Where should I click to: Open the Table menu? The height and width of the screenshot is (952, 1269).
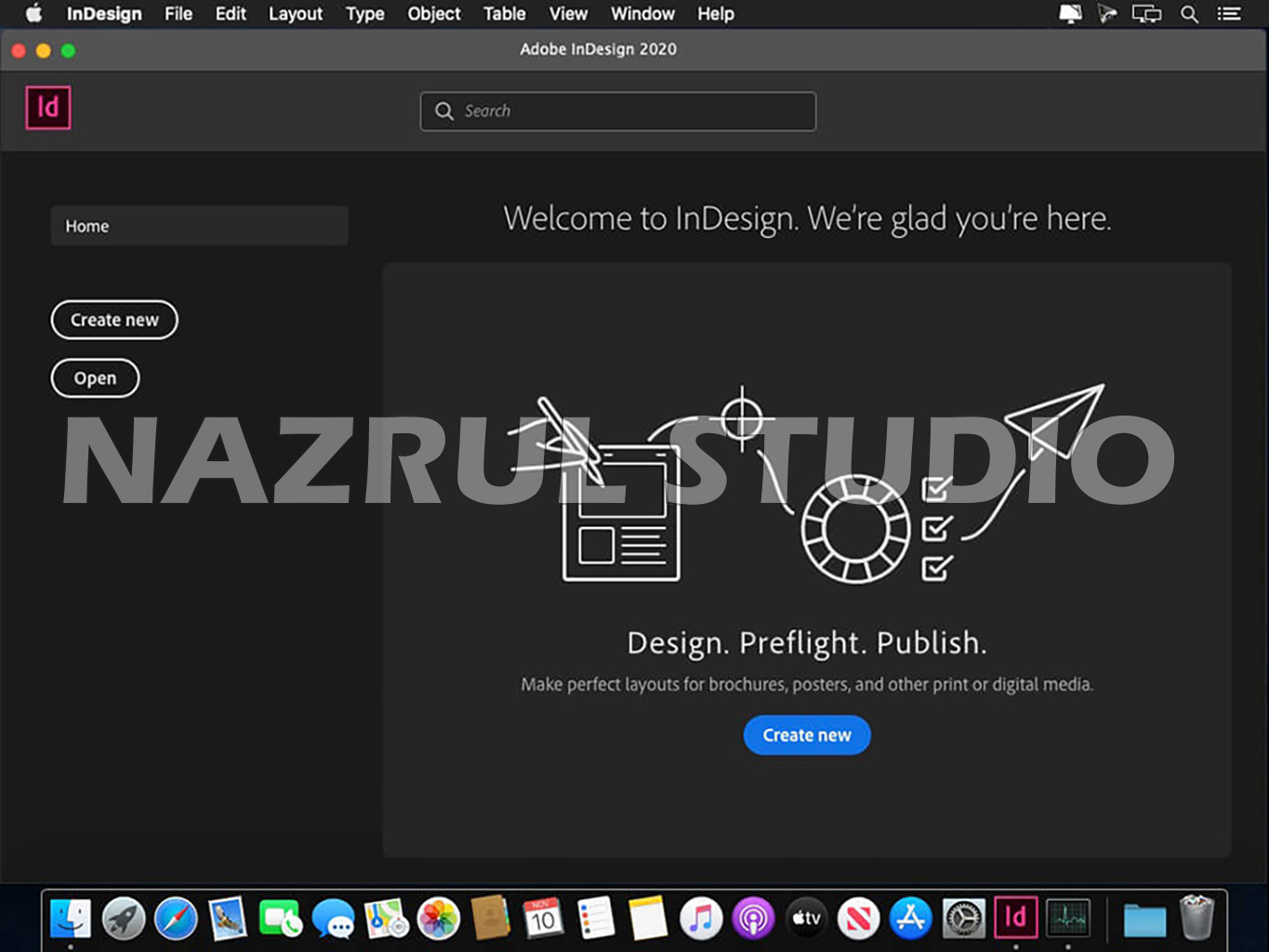point(504,14)
